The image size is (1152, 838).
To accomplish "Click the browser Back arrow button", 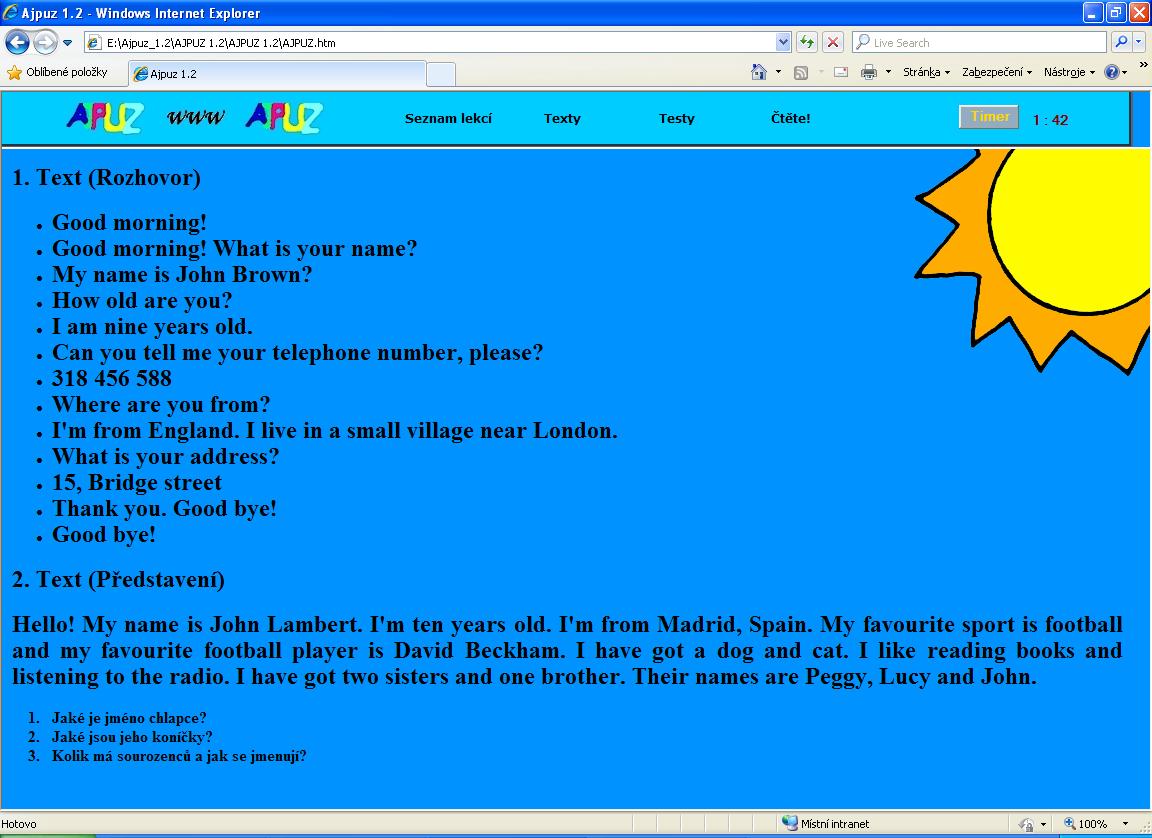I will [x=18, y=43].
